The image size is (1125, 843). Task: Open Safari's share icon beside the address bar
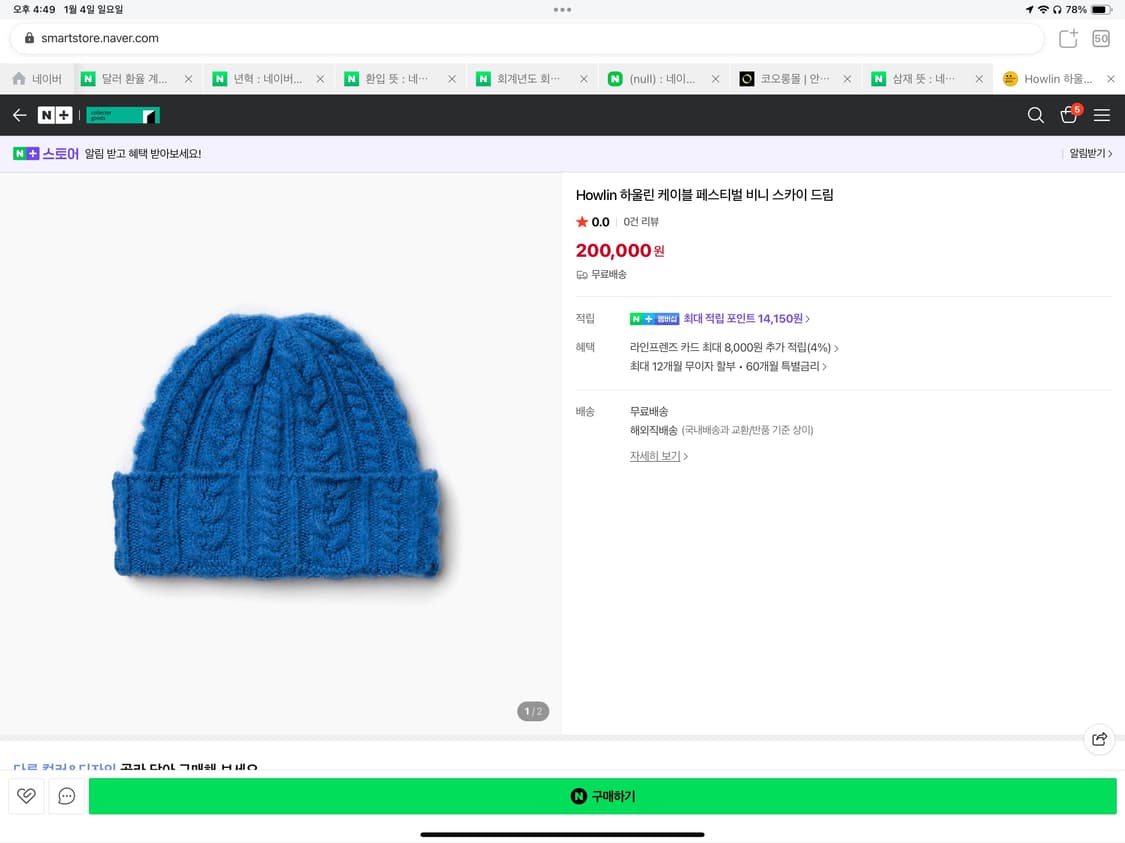coord(1067,38)
